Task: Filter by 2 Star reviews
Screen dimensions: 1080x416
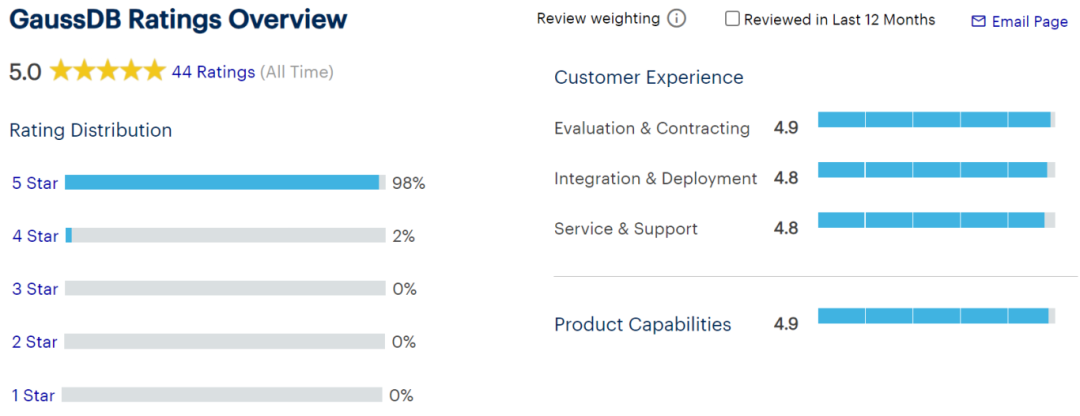Action: tap(35, 342)
